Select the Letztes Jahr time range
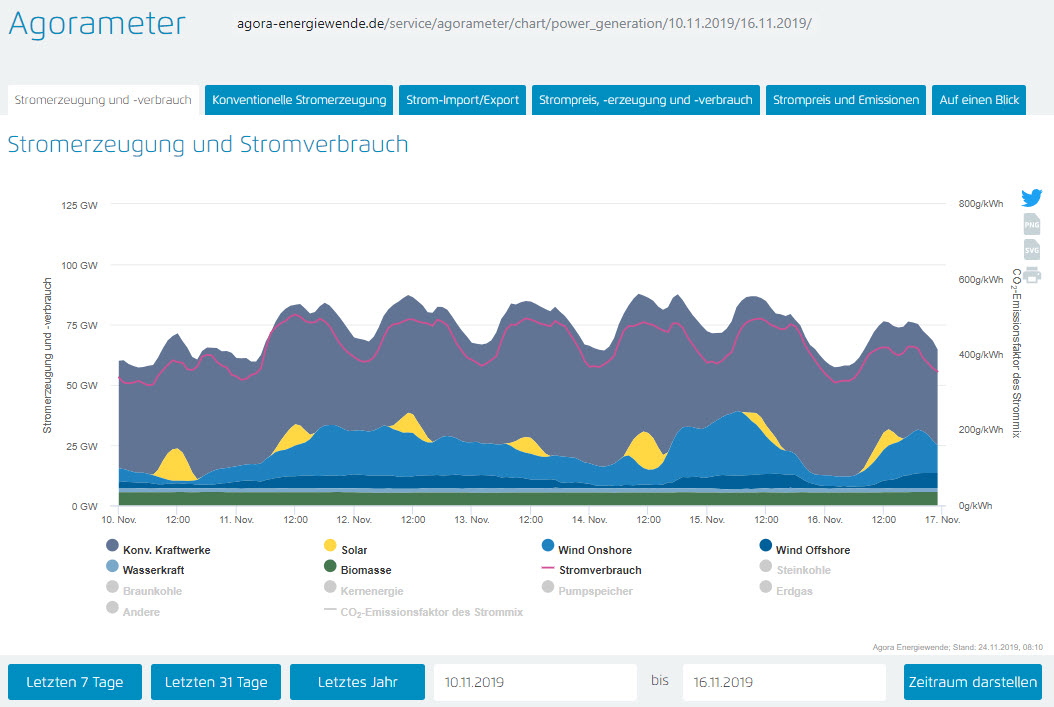The height and width of the screenshot is (707, 1054). 357,682
